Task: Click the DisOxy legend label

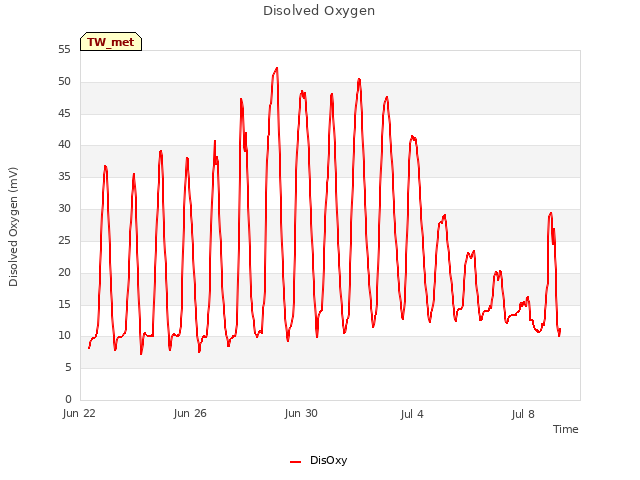Action: (x=328, y=460)
